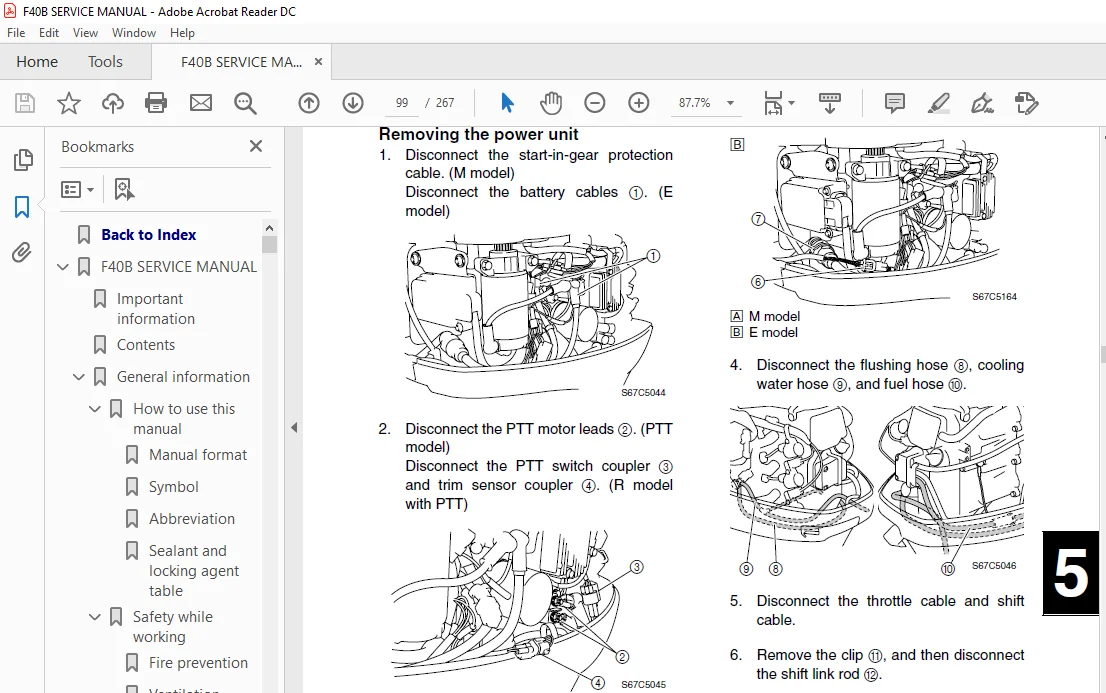Open the Important information bookmark
Screen dimensions: 1106x693
(x=156, y=308)
